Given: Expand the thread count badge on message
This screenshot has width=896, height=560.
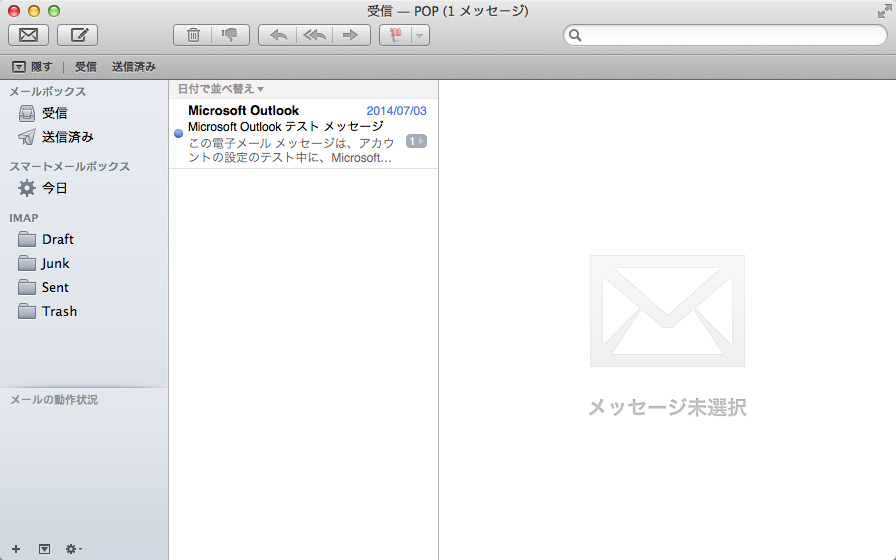Looking at the screenshot, I should coord(416,141).
